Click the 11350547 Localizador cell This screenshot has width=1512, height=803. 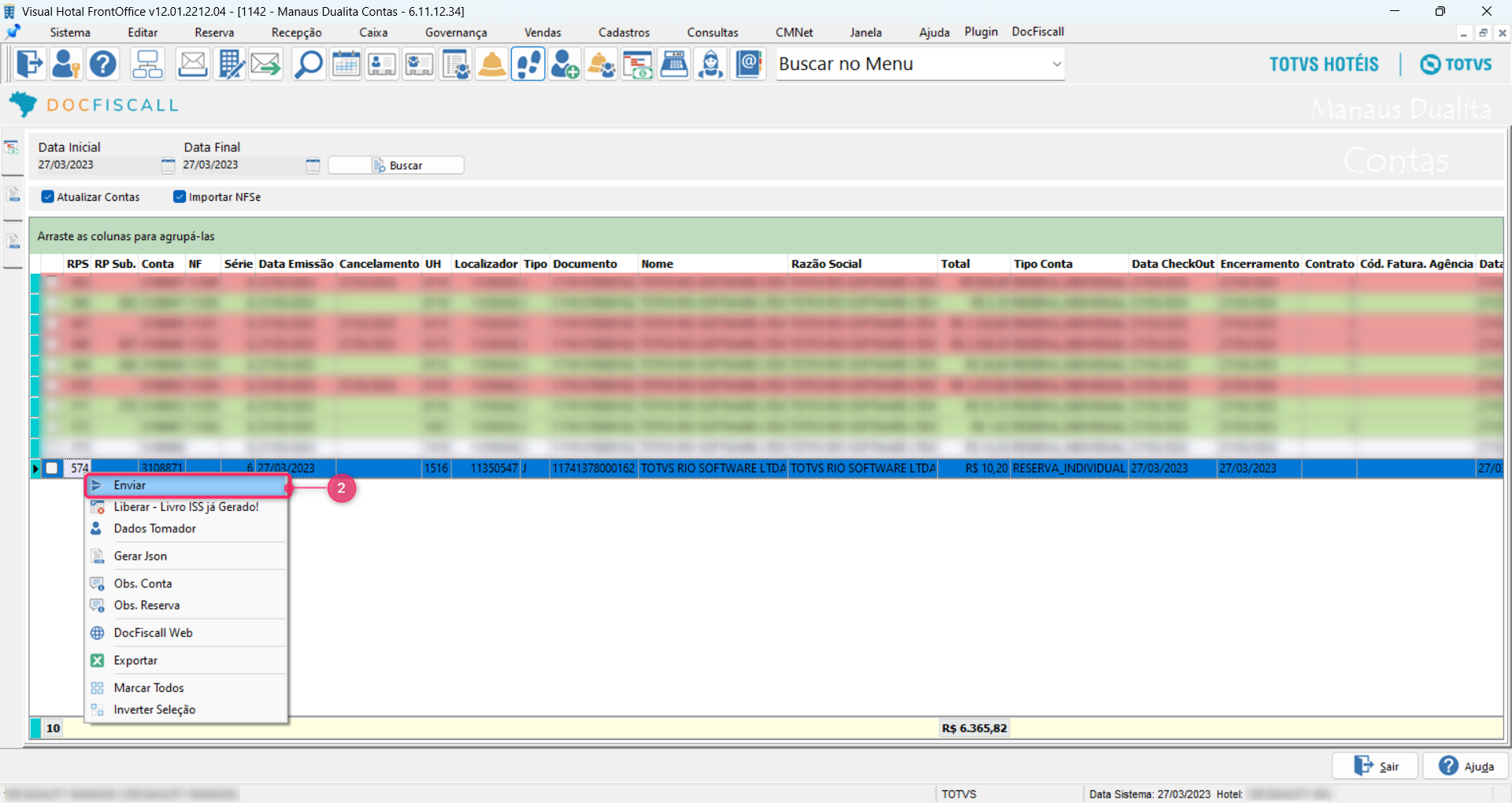tap(487, 468)
